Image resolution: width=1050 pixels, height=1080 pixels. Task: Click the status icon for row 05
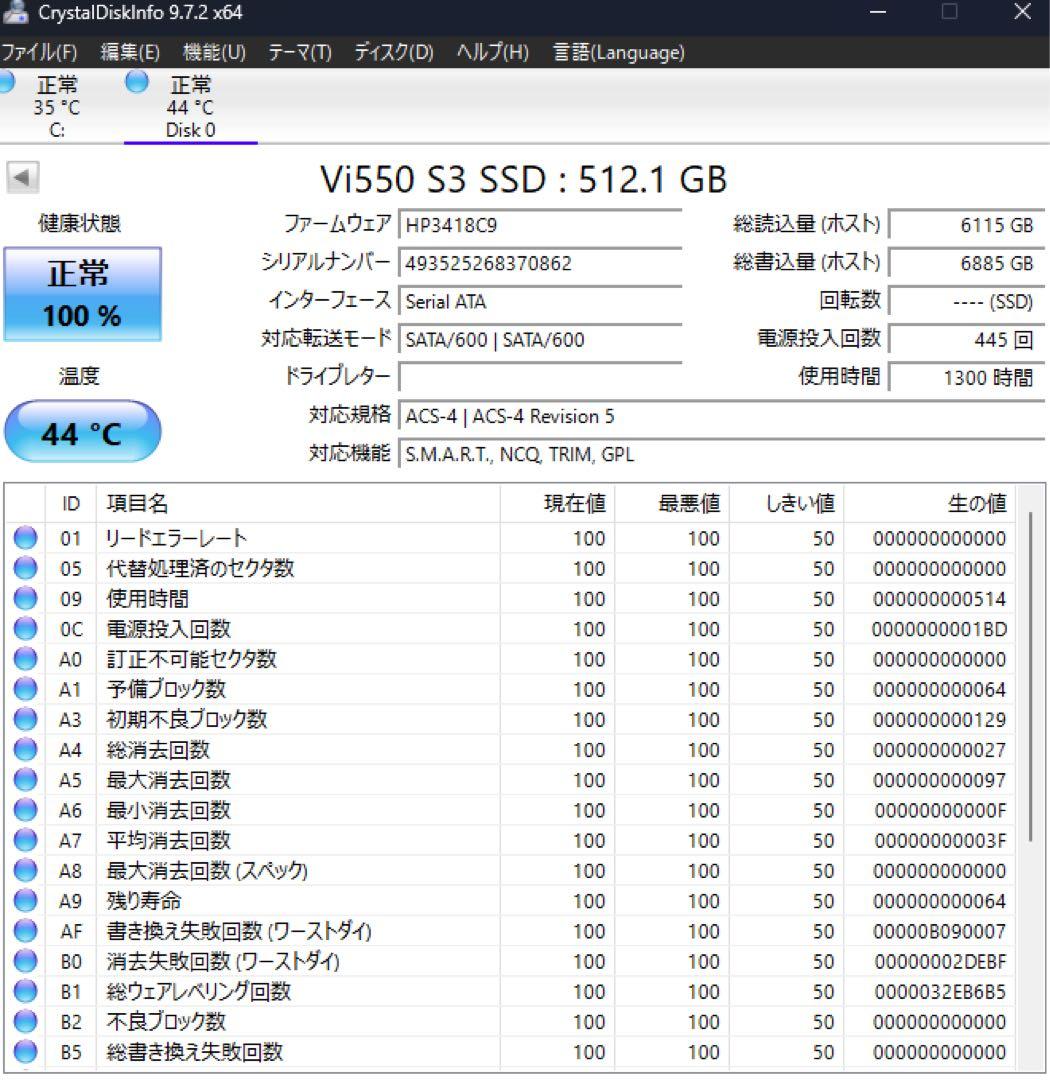(25, 568)
